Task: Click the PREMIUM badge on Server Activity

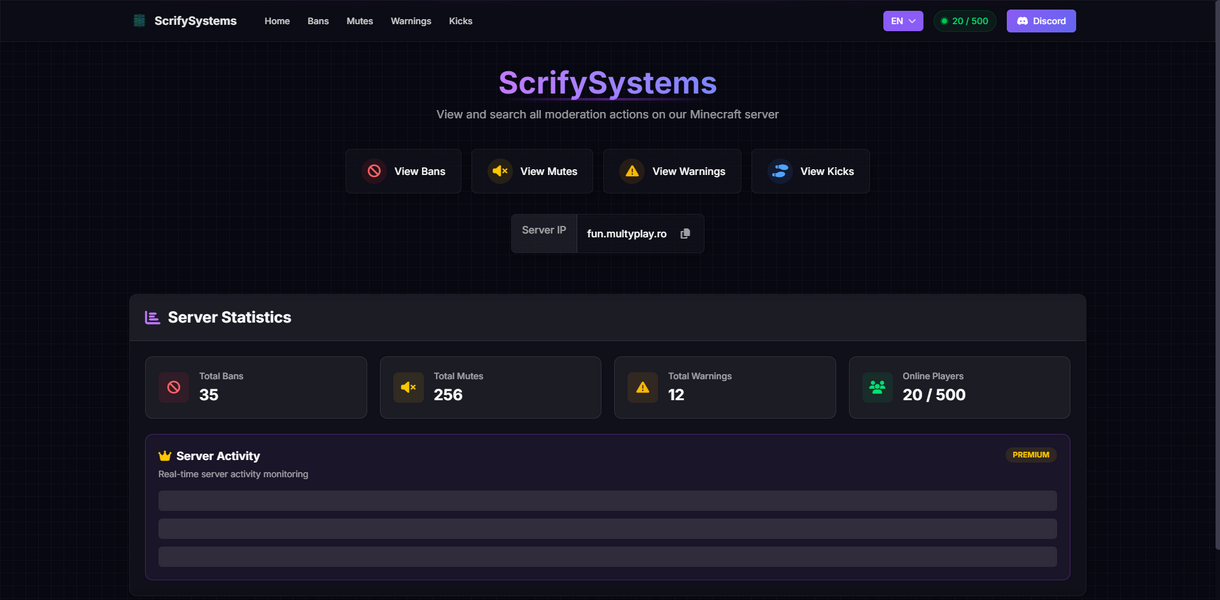Action: (x=1031, y=455)
